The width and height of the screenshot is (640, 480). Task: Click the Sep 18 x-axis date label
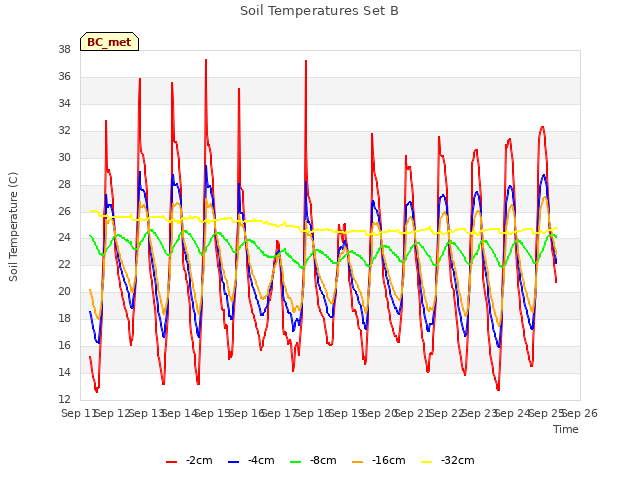313,413
